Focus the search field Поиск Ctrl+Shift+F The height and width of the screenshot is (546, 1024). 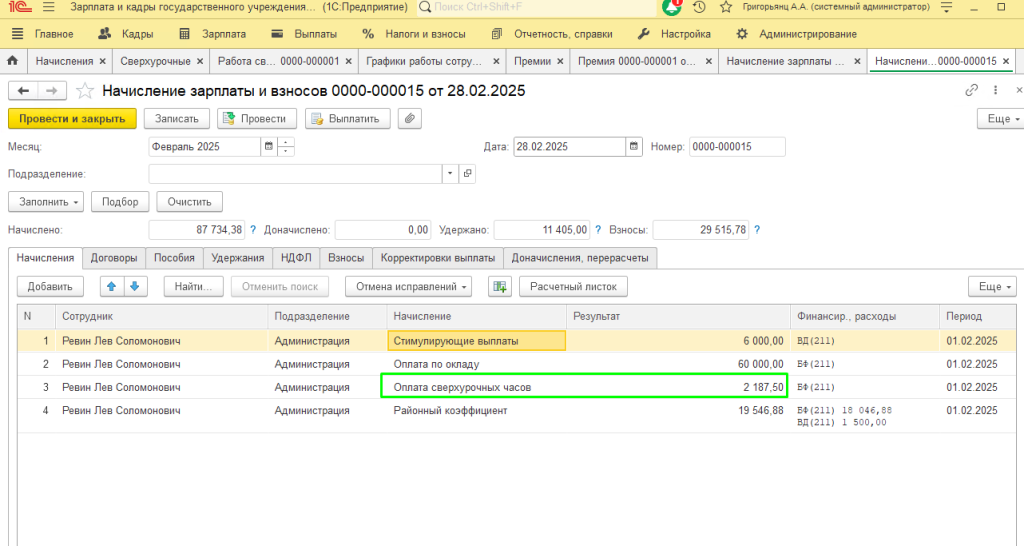pyautogui.click(x=537, y=7)
